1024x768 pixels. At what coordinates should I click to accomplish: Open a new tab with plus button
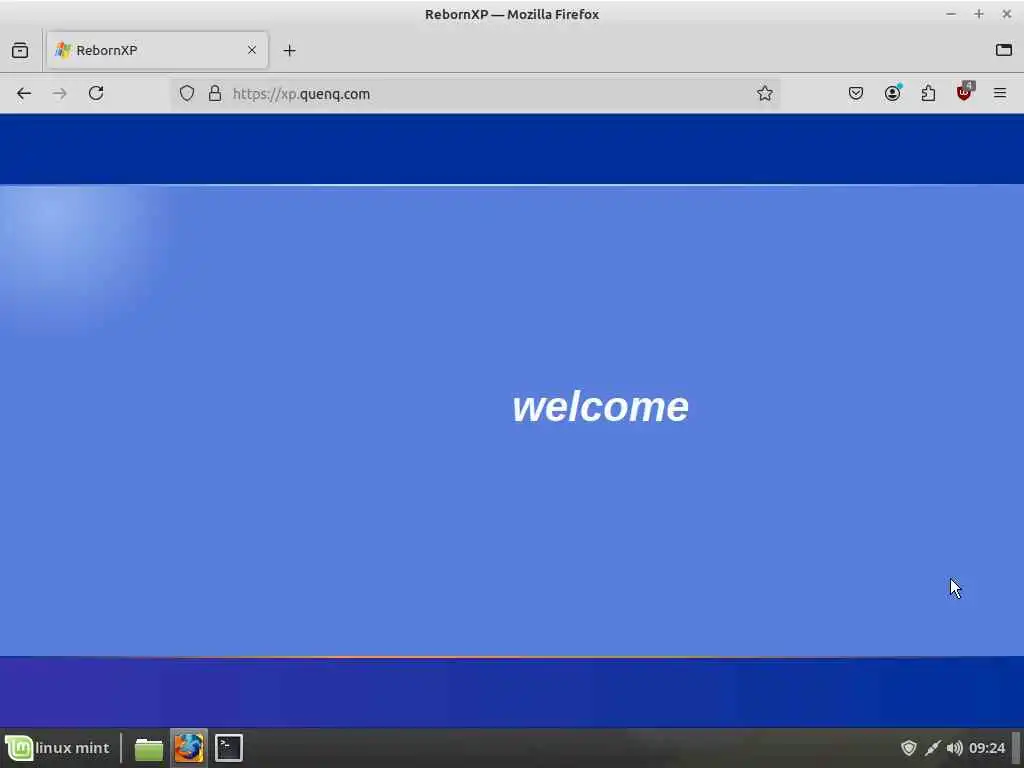[289, 50]
